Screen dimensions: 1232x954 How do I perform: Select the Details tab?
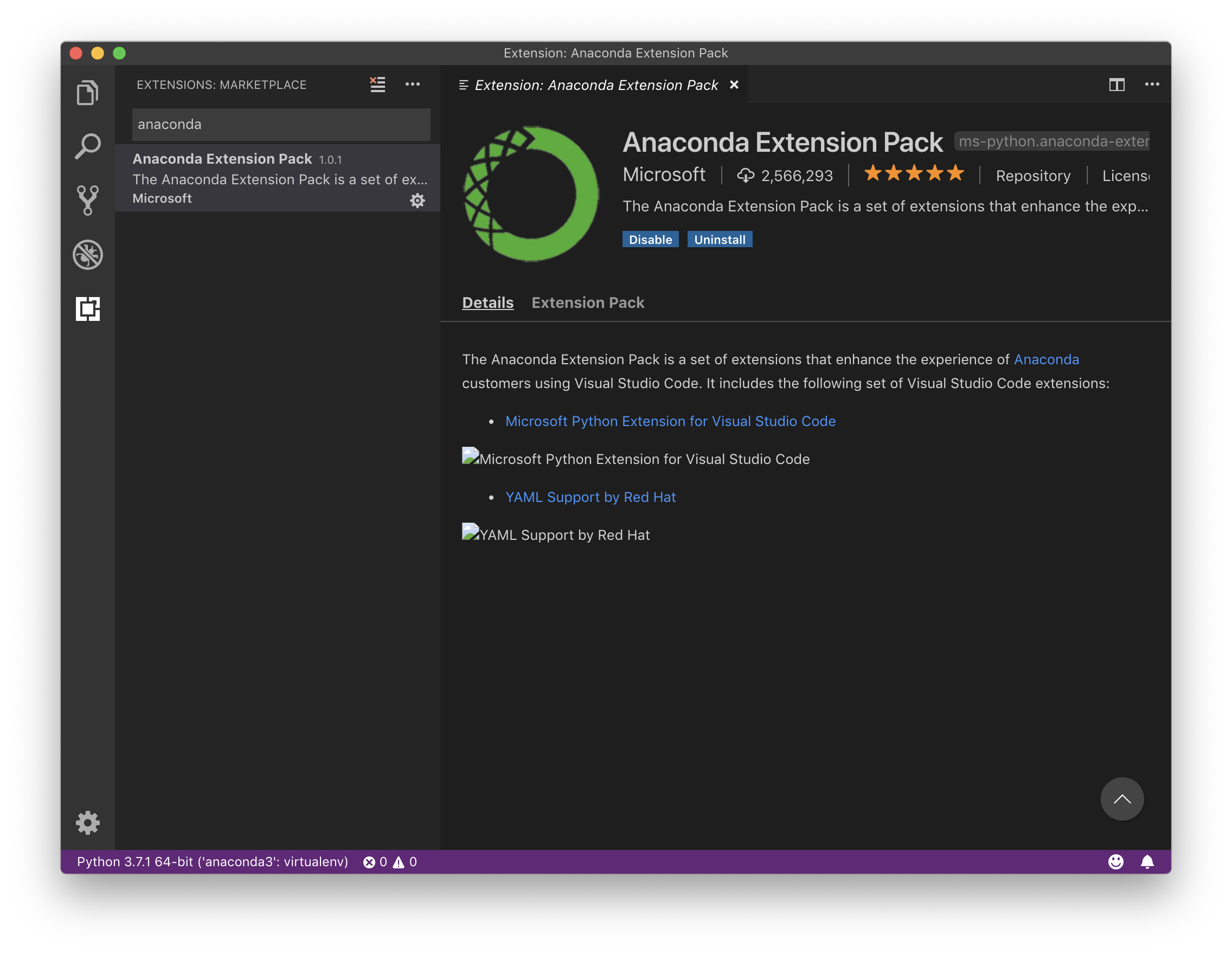click(x=487, y=303)
